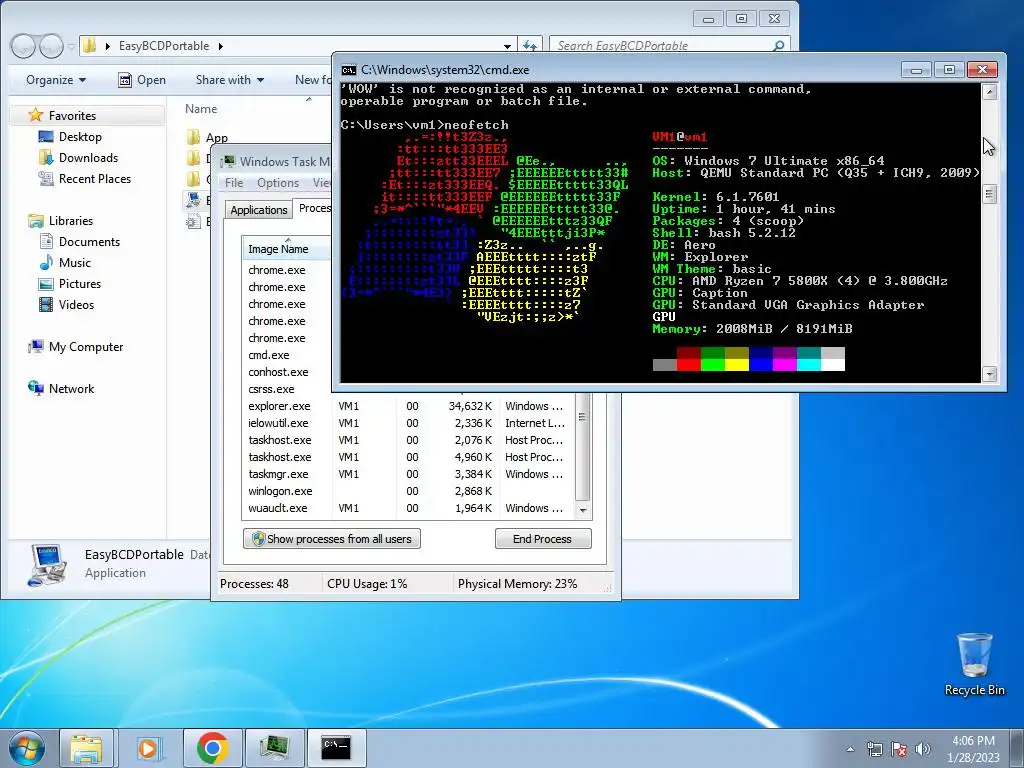This screenshot has width=1024, height=768.
Task: Click the Explorer refresh button
Action: [x=529, y=46]
